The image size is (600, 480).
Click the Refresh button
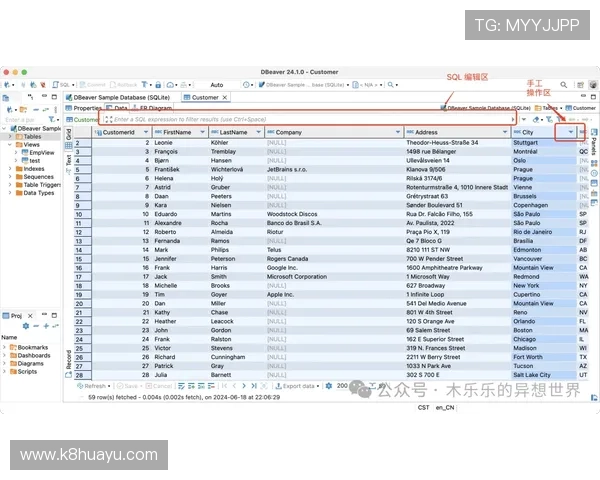[93, 386]
